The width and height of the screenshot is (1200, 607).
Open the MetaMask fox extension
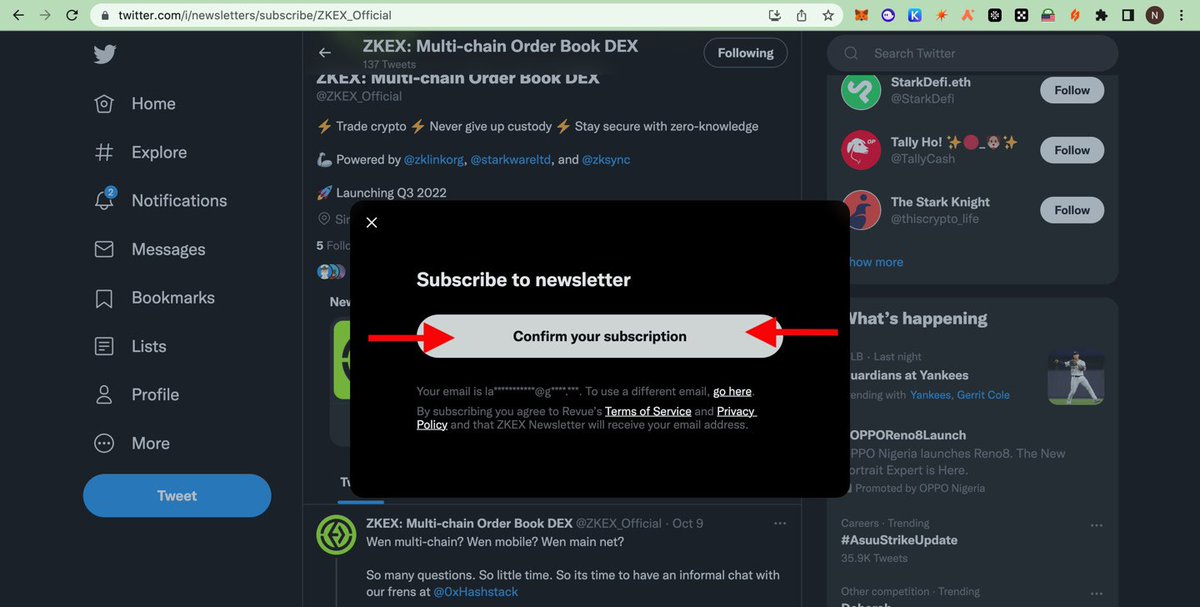click(x=862, y=15)
